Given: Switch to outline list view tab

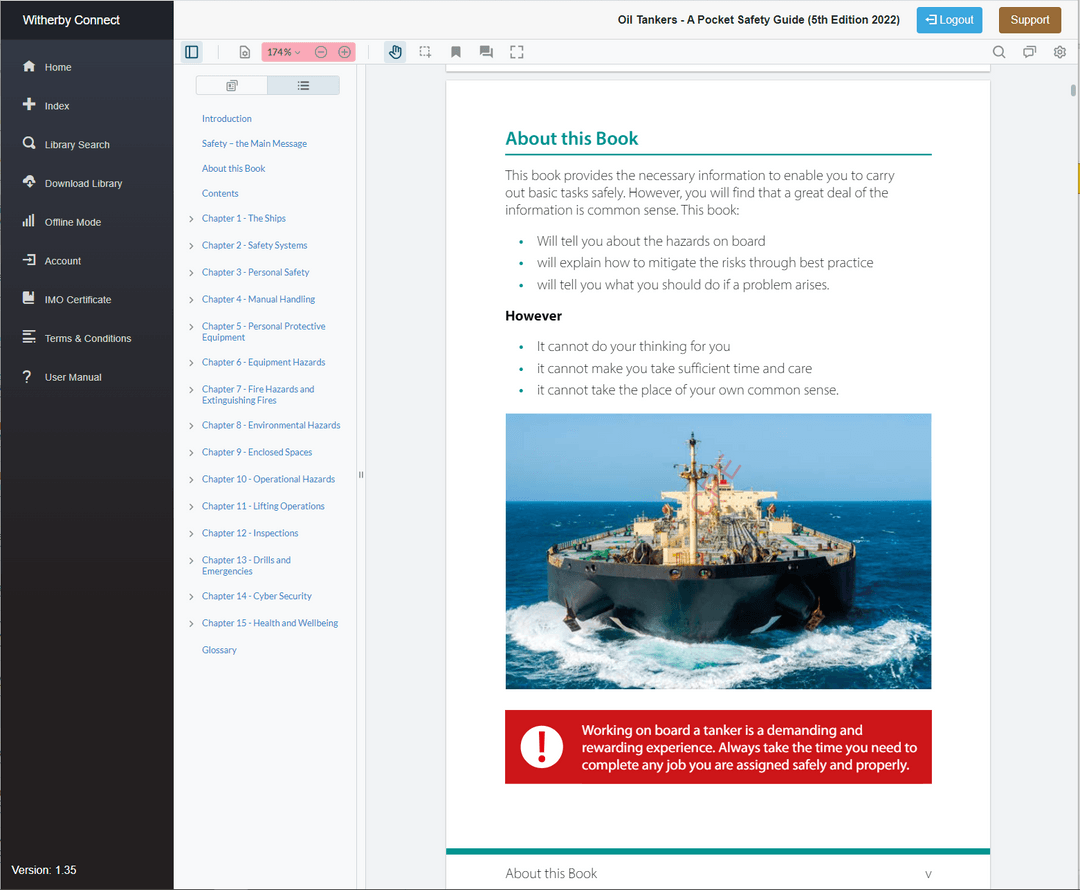Looking at the screenshot, I should click(x=303, y=86).
